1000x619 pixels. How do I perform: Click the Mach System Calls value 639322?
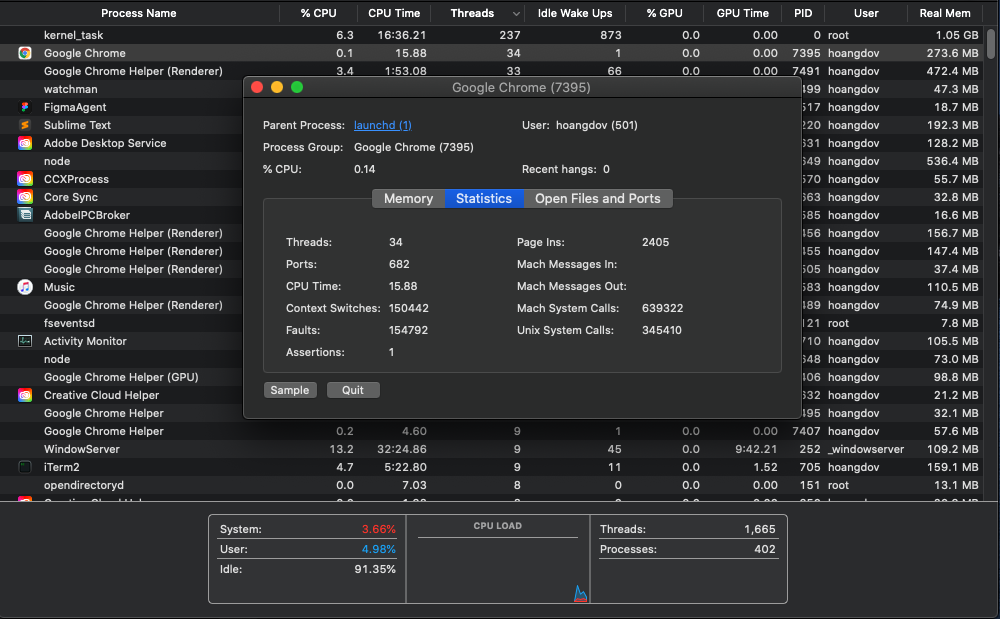663,308
